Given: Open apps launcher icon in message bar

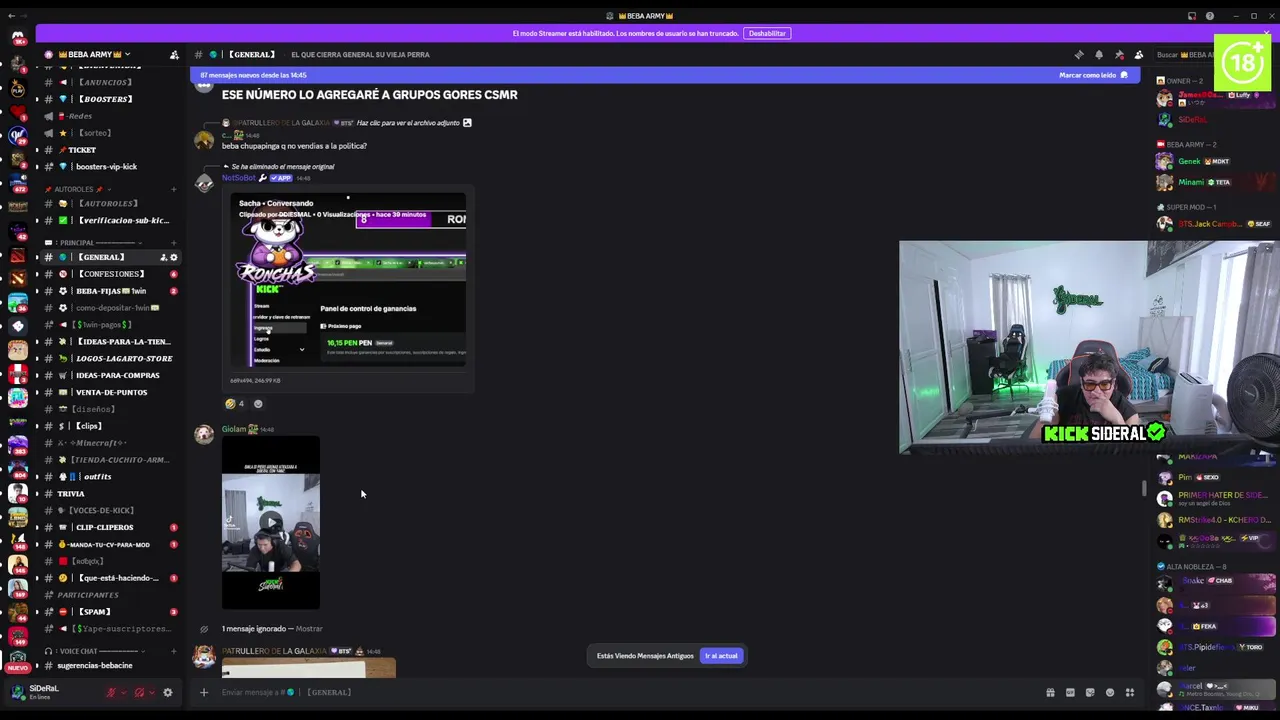Looking at the screenshot, I should pos(1130,692).
